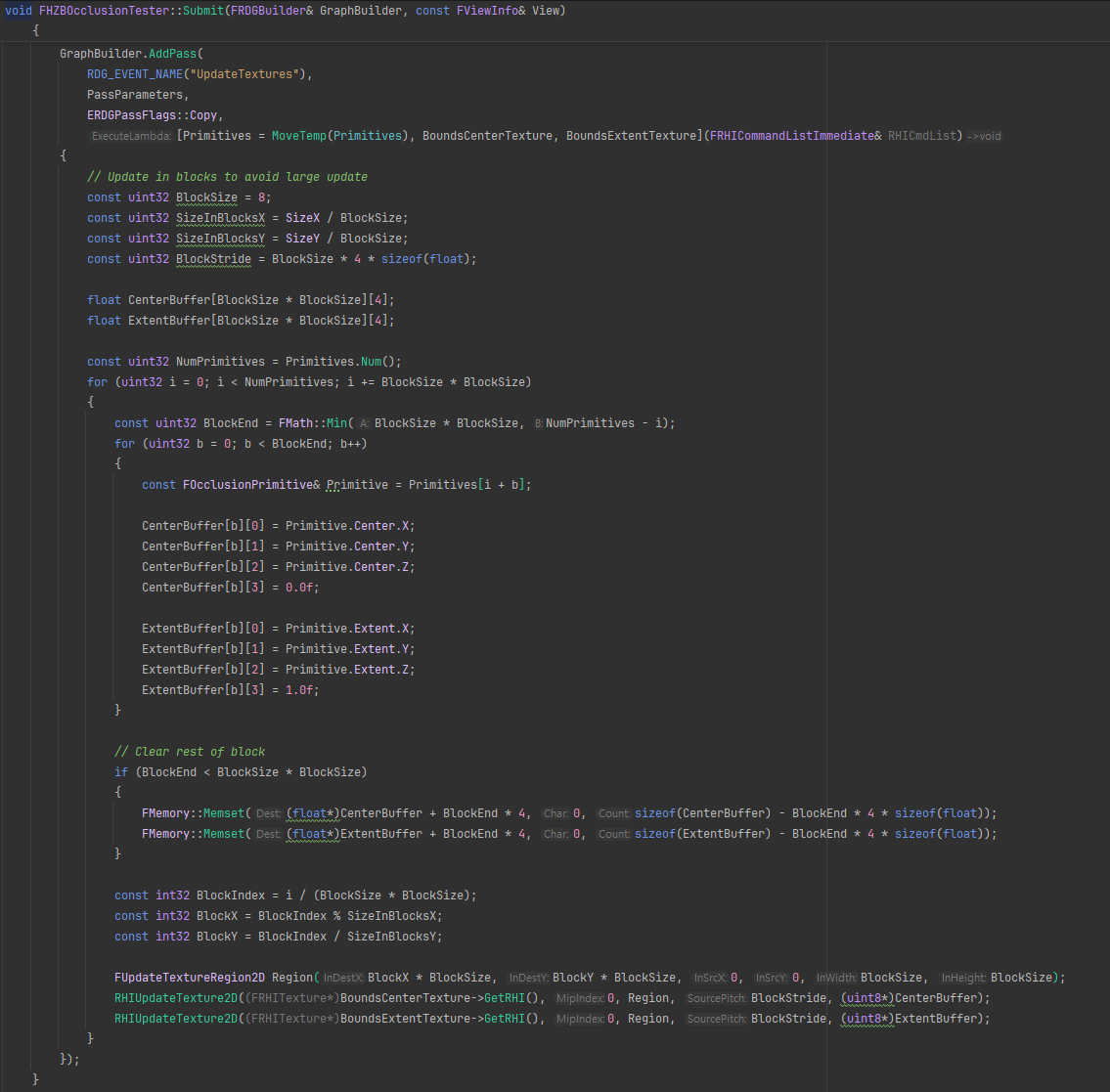The width and height of the screenshot is (1110, 1092).
Task: Click the PassParameters argument line
Action: pyautogui.click(x=138, y=95)
